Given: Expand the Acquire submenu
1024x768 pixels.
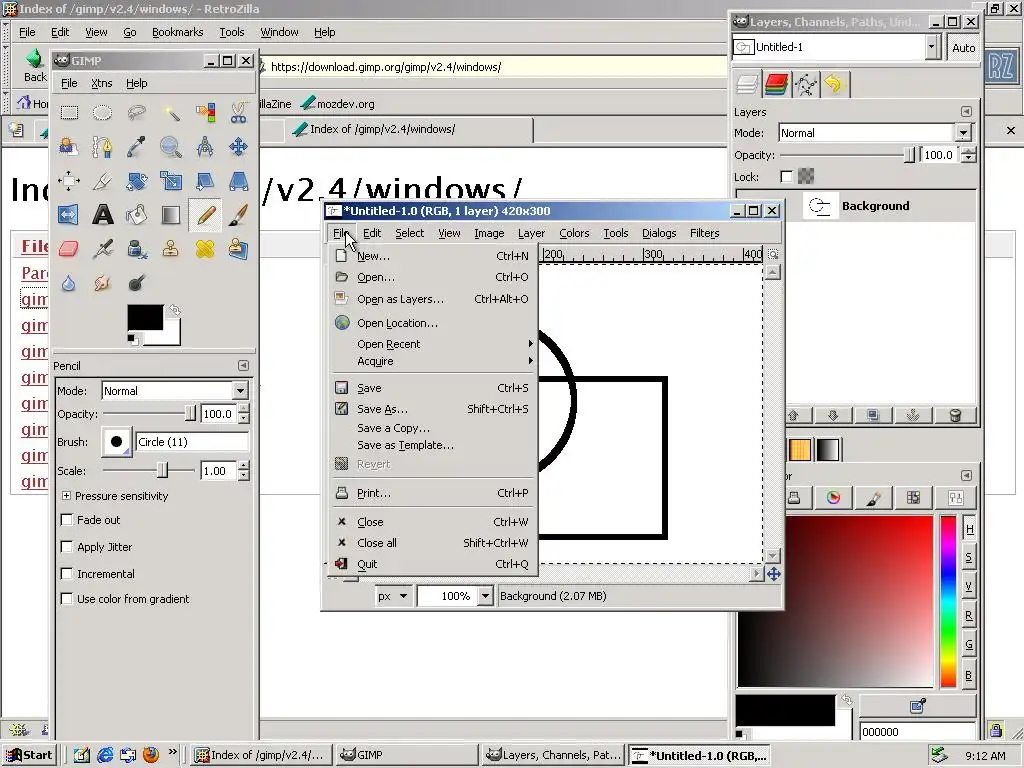Looking at the screenshot, I should pos(434,361).
